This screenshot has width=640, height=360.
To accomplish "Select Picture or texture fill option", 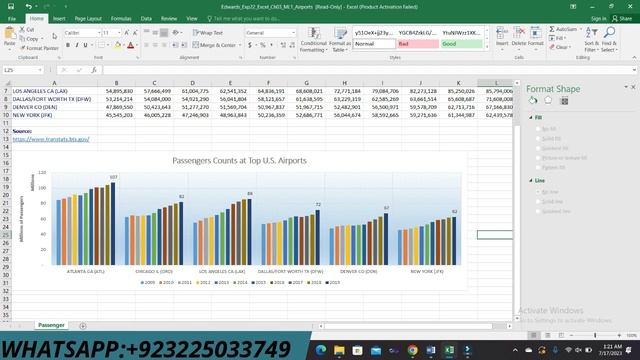I will pyautogui.click(x=538, y=158).
